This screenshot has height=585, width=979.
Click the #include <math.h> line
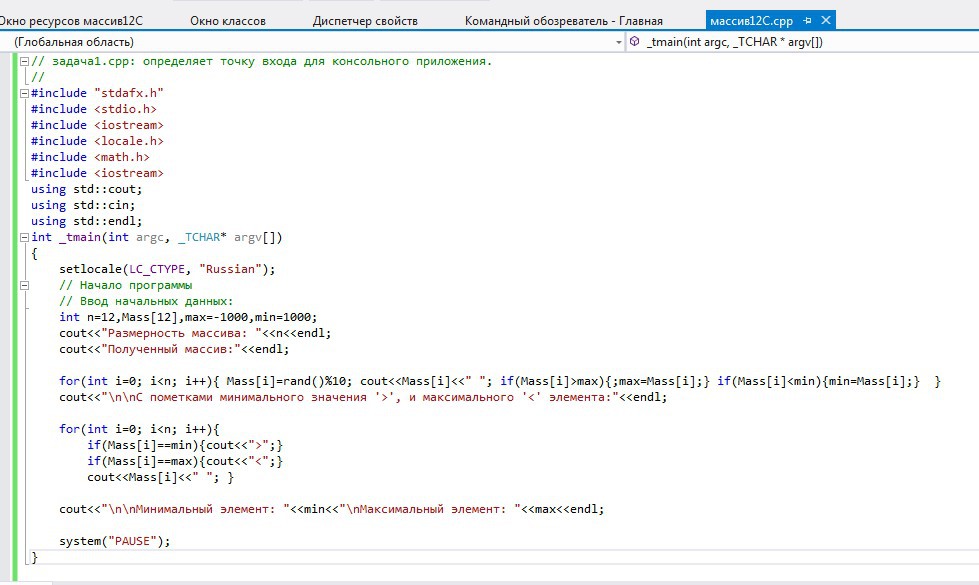(90, 157)
